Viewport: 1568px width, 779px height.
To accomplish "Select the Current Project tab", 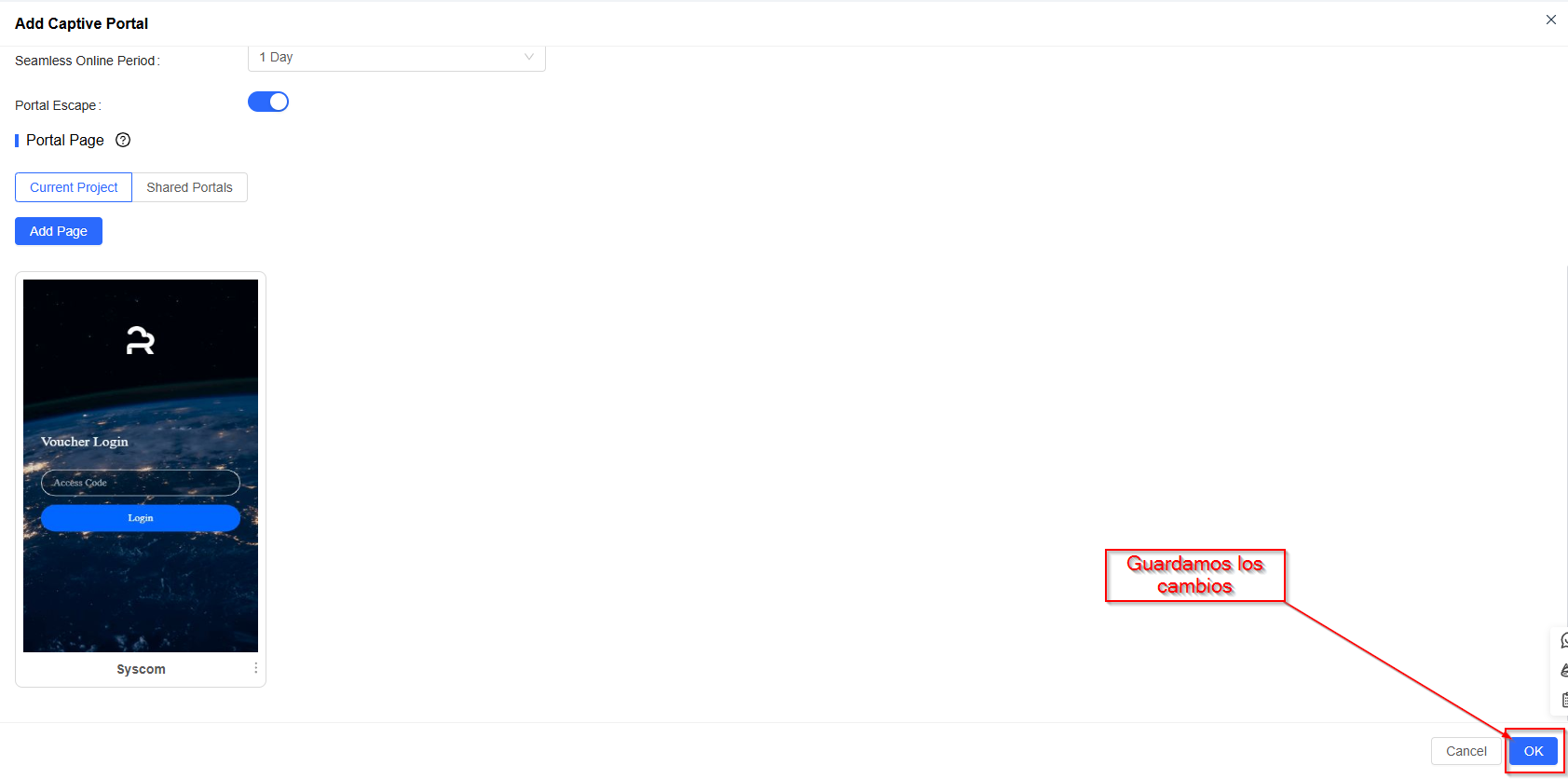I will 74,187.
